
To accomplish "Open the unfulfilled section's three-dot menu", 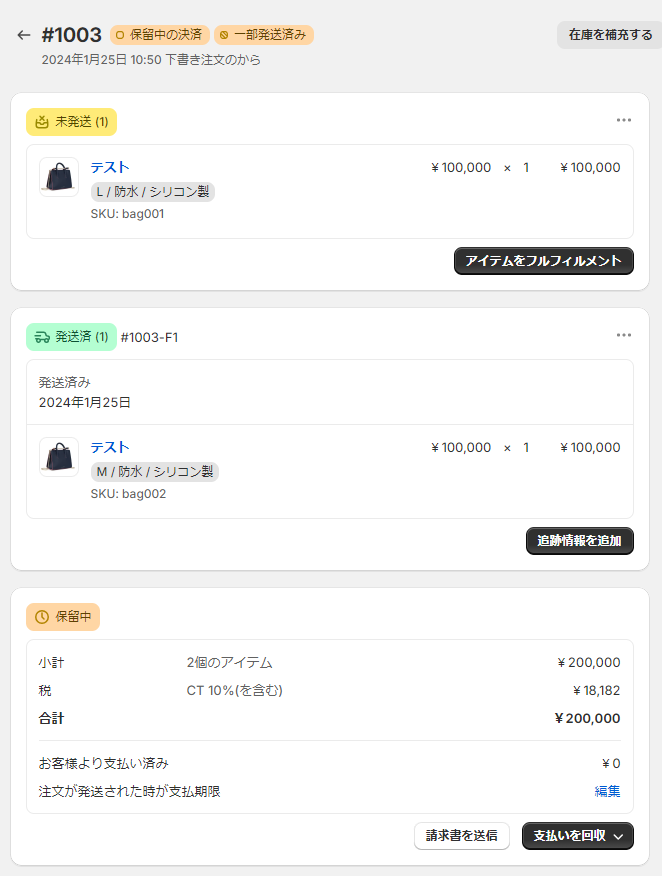I will click(624, 120).
